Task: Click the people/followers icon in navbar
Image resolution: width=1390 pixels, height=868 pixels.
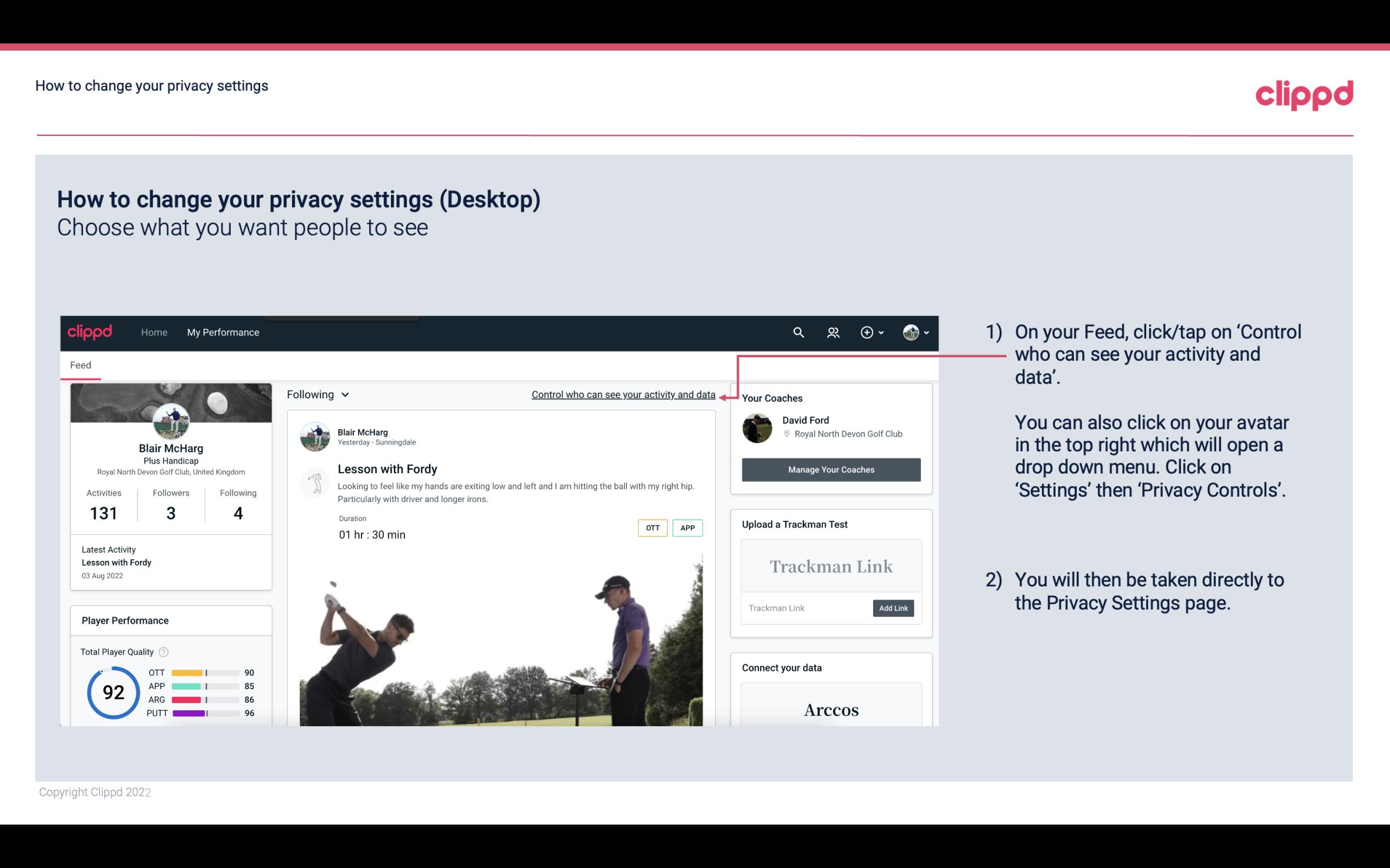Action: (833, 332)
